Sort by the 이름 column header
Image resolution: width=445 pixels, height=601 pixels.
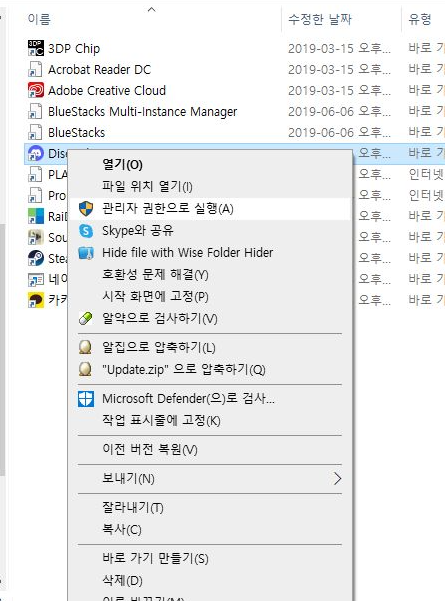tap(39, 19)
